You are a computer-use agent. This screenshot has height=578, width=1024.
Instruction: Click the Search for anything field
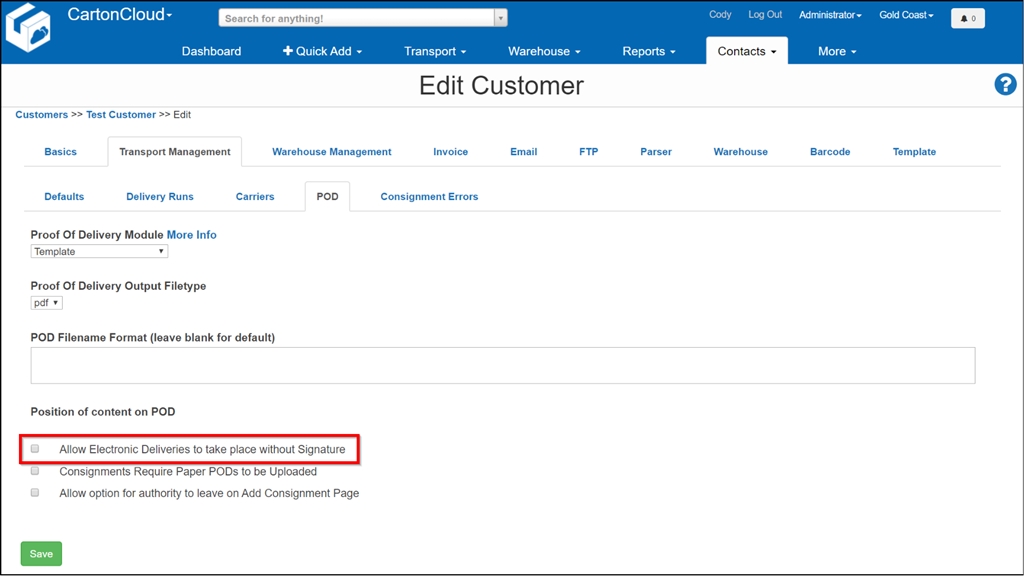tap(357, 18)
